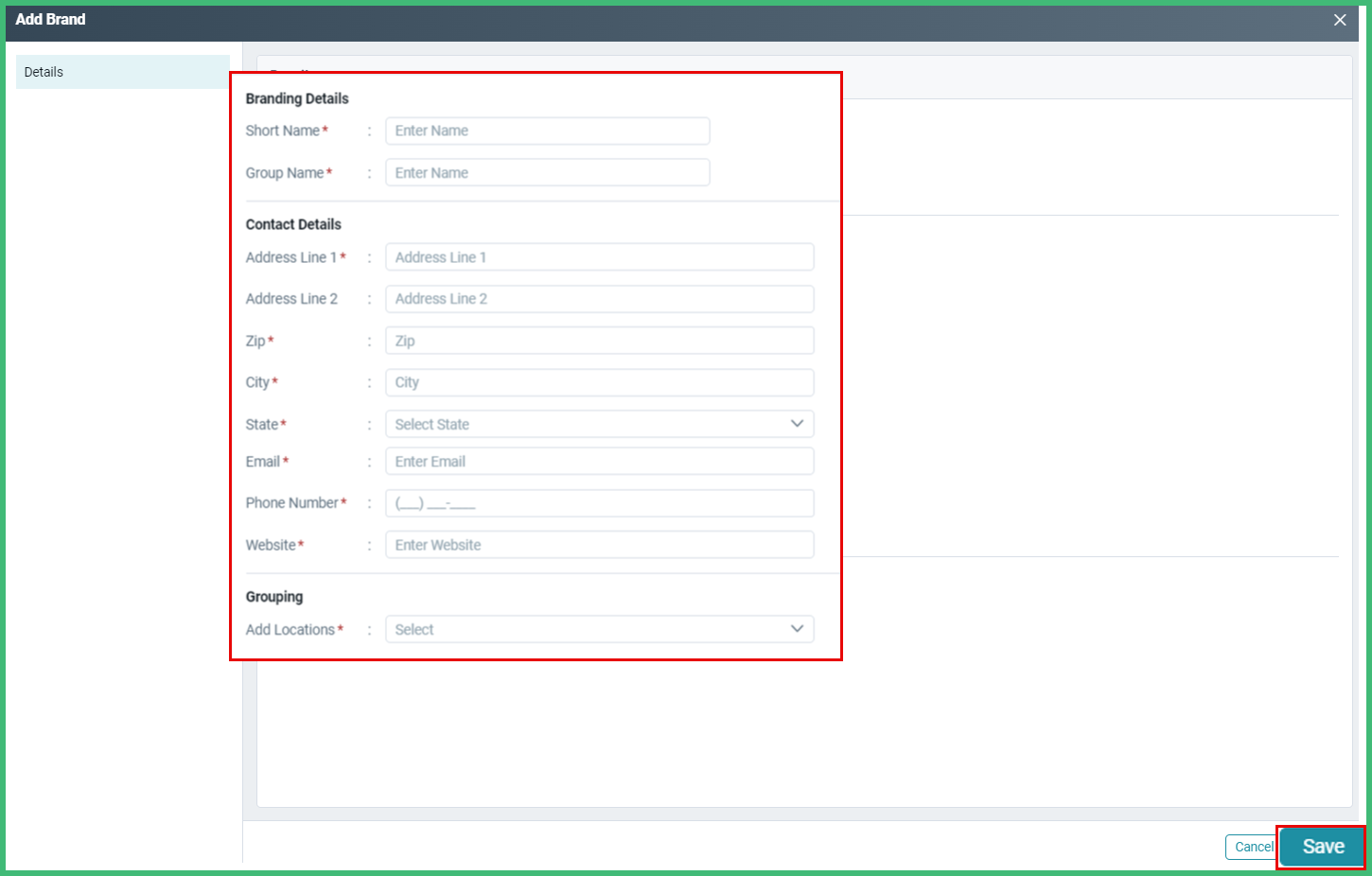
Task: Select the Address Line 1 field
Action: 599,256
